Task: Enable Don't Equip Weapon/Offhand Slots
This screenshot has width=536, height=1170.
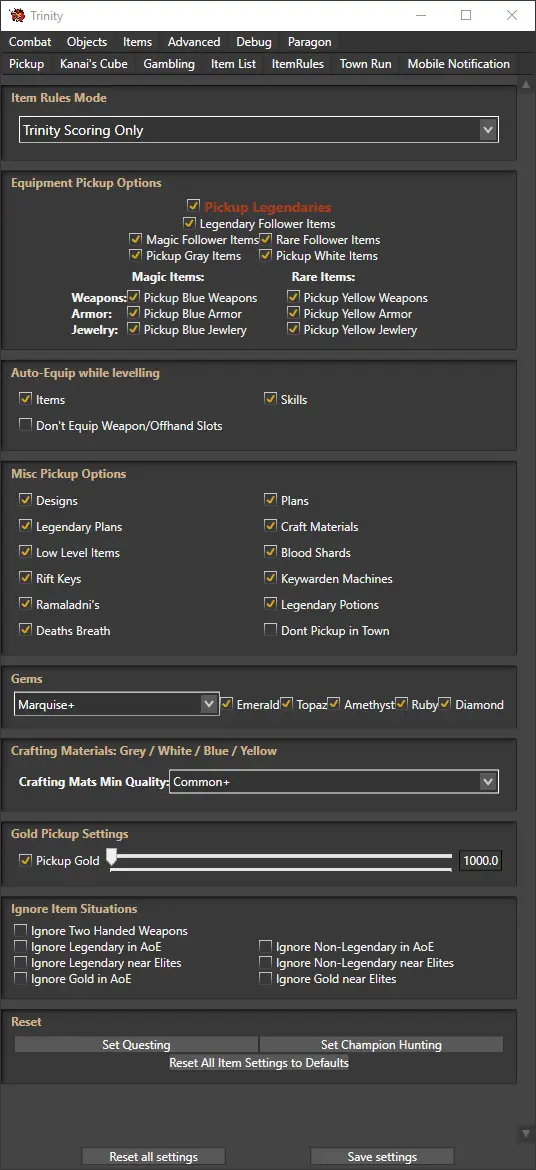Action: click(x=25, y=425)
